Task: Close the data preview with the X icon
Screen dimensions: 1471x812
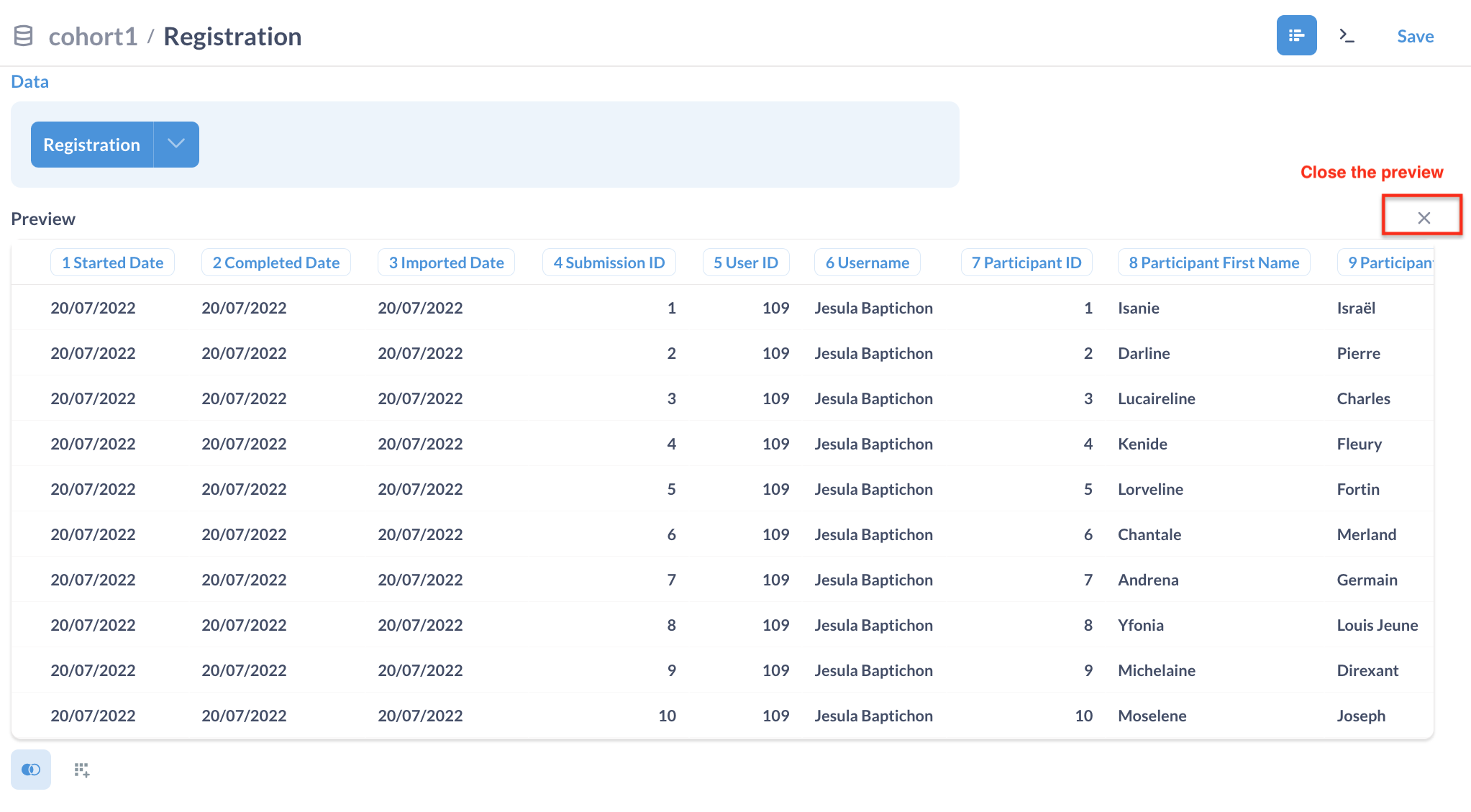Action: [x=1422, y=216]
